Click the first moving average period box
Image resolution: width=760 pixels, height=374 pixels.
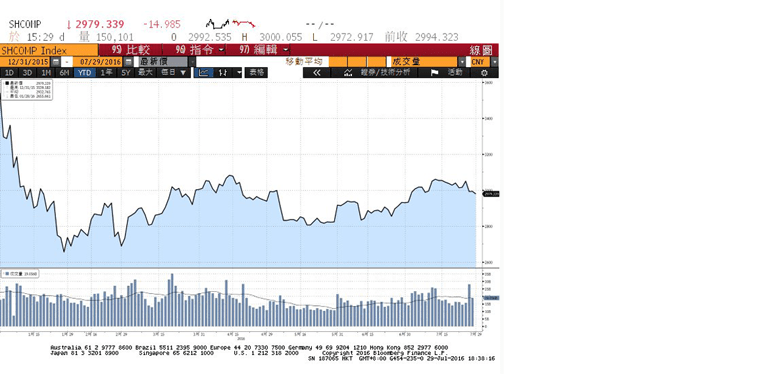(x=338, y=62)
